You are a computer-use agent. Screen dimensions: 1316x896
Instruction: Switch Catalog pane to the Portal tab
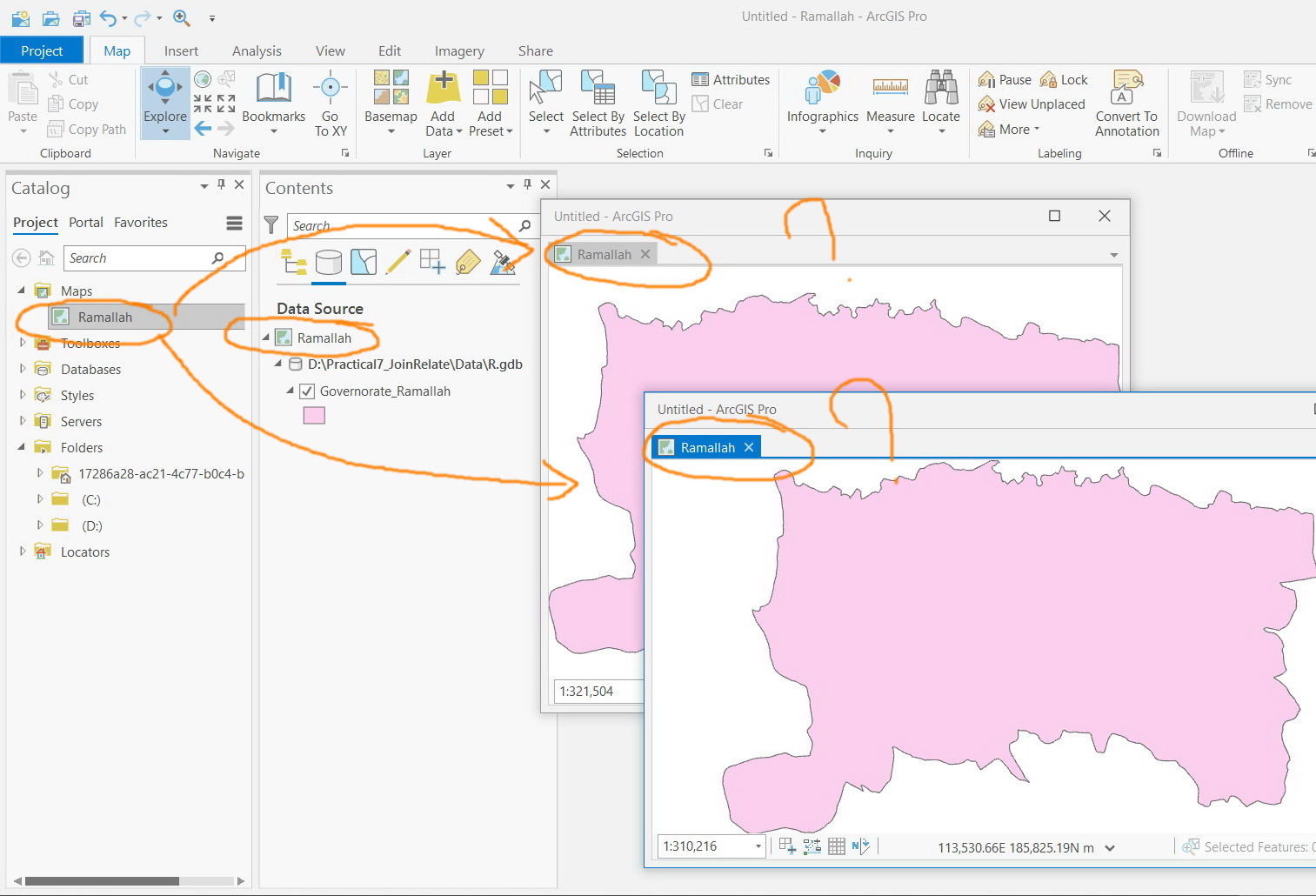tap(86, 223)
